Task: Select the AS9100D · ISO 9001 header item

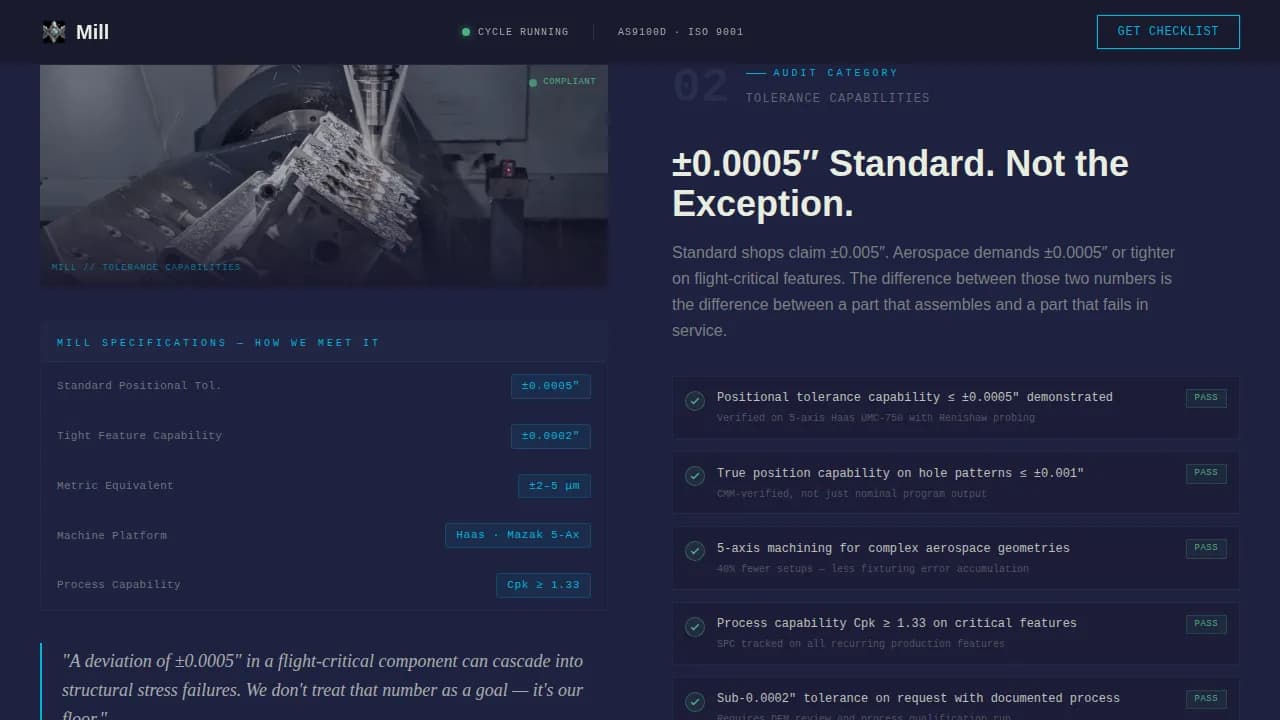Action: pyautogui.click(x=680, y=31)
